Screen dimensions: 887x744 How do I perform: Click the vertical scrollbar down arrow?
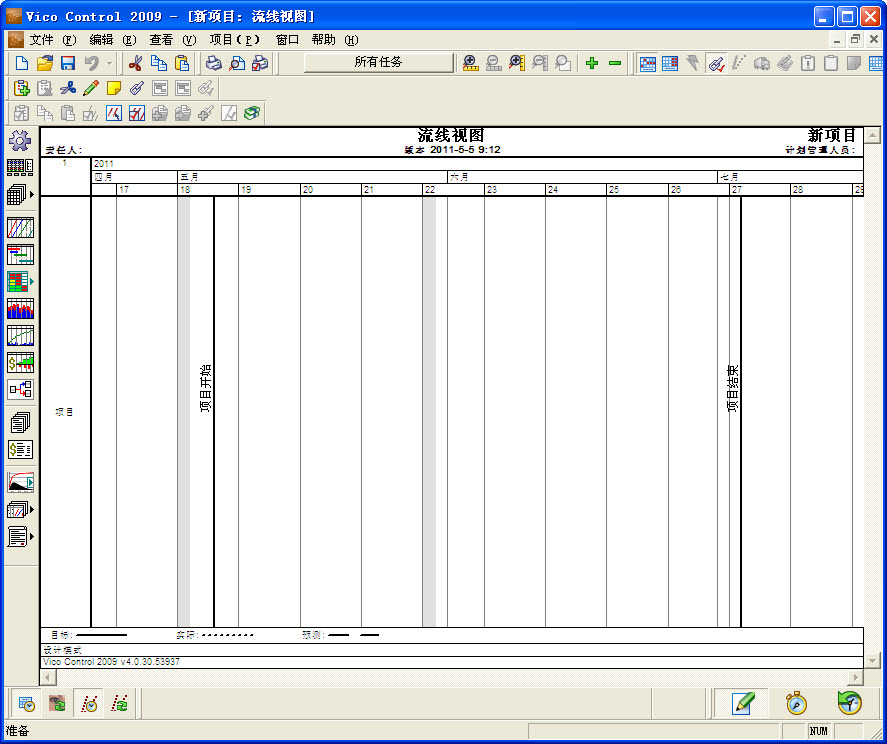click(872, 661)
